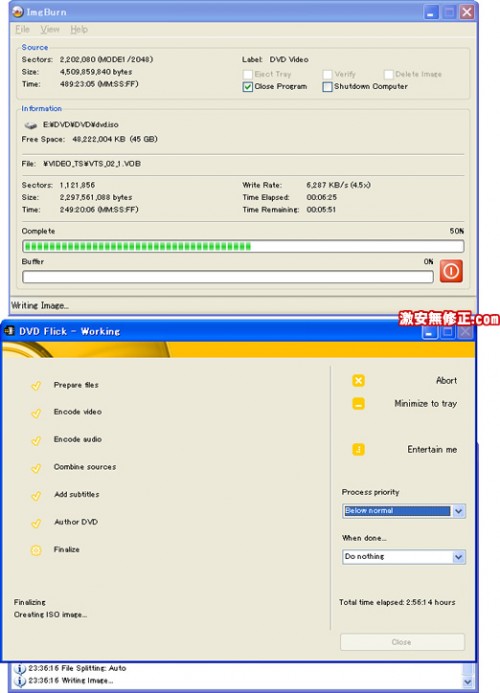Click the Label value DVD Video

pyautogui.click(x=289, y=59)
